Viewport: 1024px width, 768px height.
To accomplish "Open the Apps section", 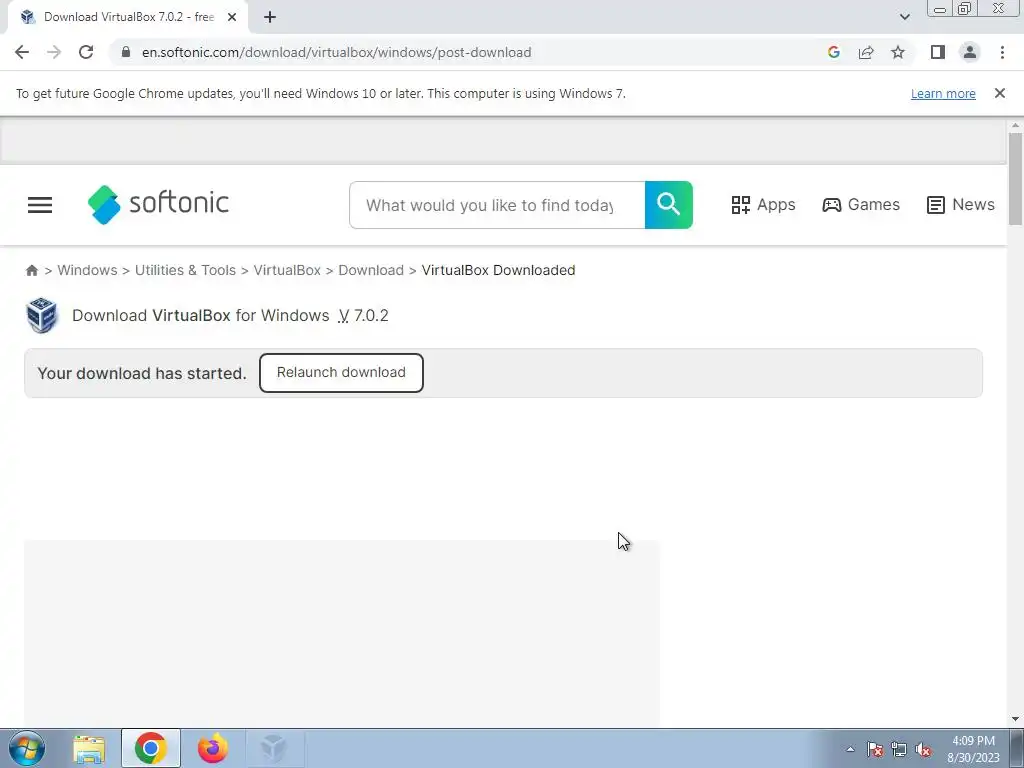I will pos(763,205).
